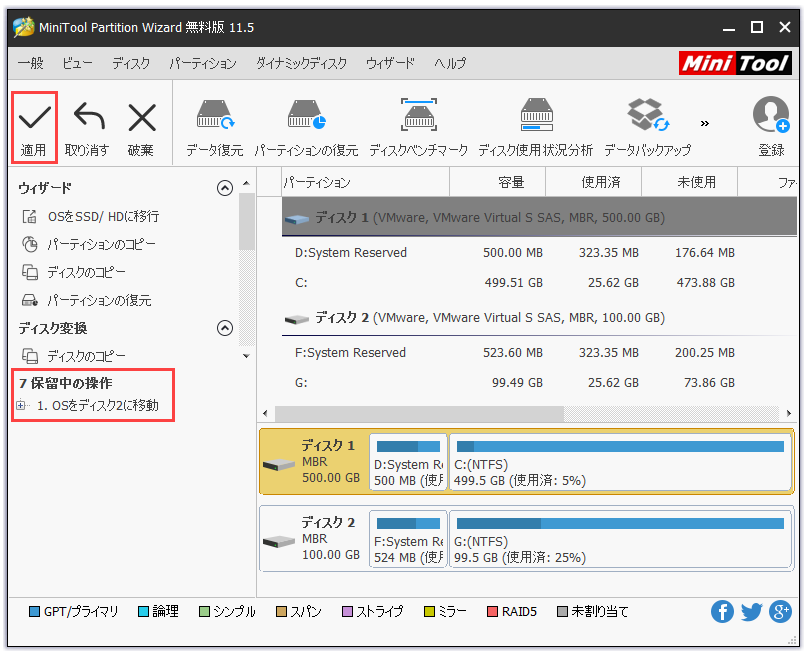Select ディスク 2 row in partition list
The height and width of the screenshot is (655, 808).
click(539, 318)
